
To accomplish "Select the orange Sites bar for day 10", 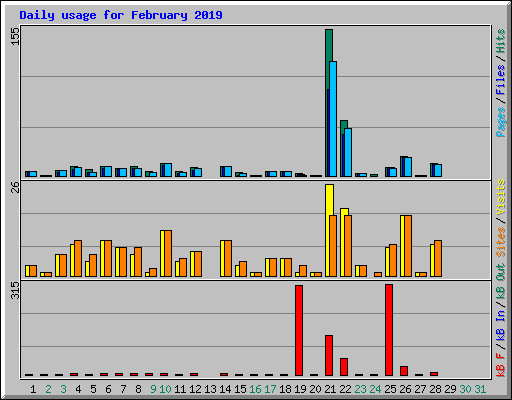I will pyautogui.click(x=168, y=253).
